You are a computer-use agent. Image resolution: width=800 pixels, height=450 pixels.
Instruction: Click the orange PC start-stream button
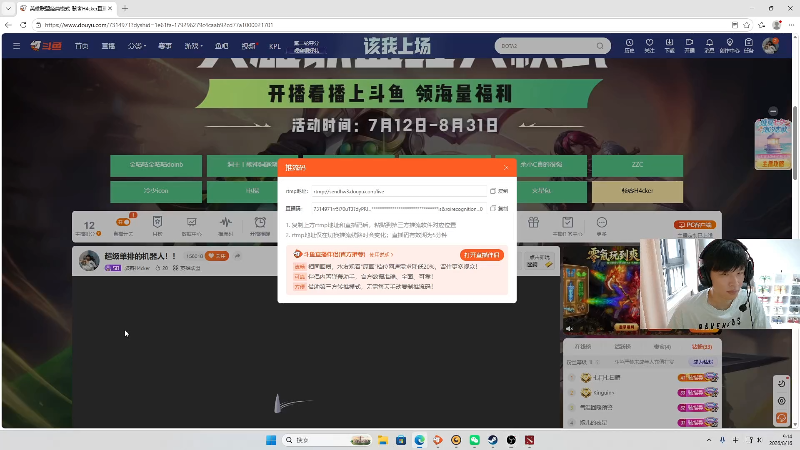pos(694,224)
